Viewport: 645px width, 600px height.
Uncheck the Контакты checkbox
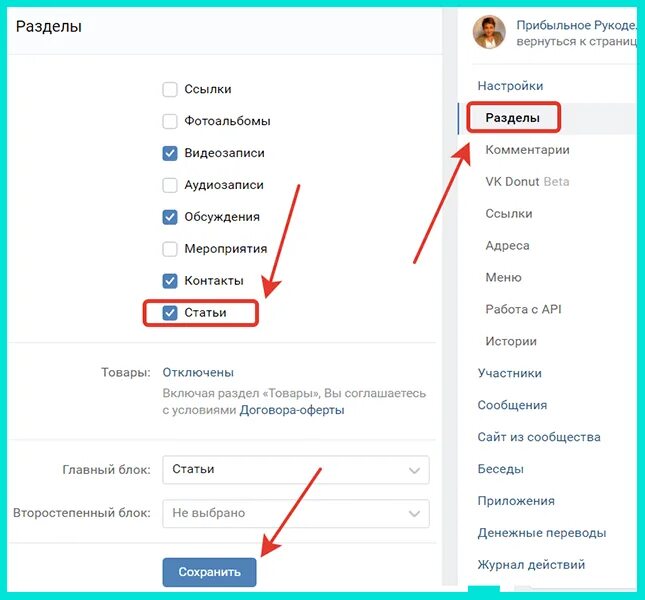170,281
